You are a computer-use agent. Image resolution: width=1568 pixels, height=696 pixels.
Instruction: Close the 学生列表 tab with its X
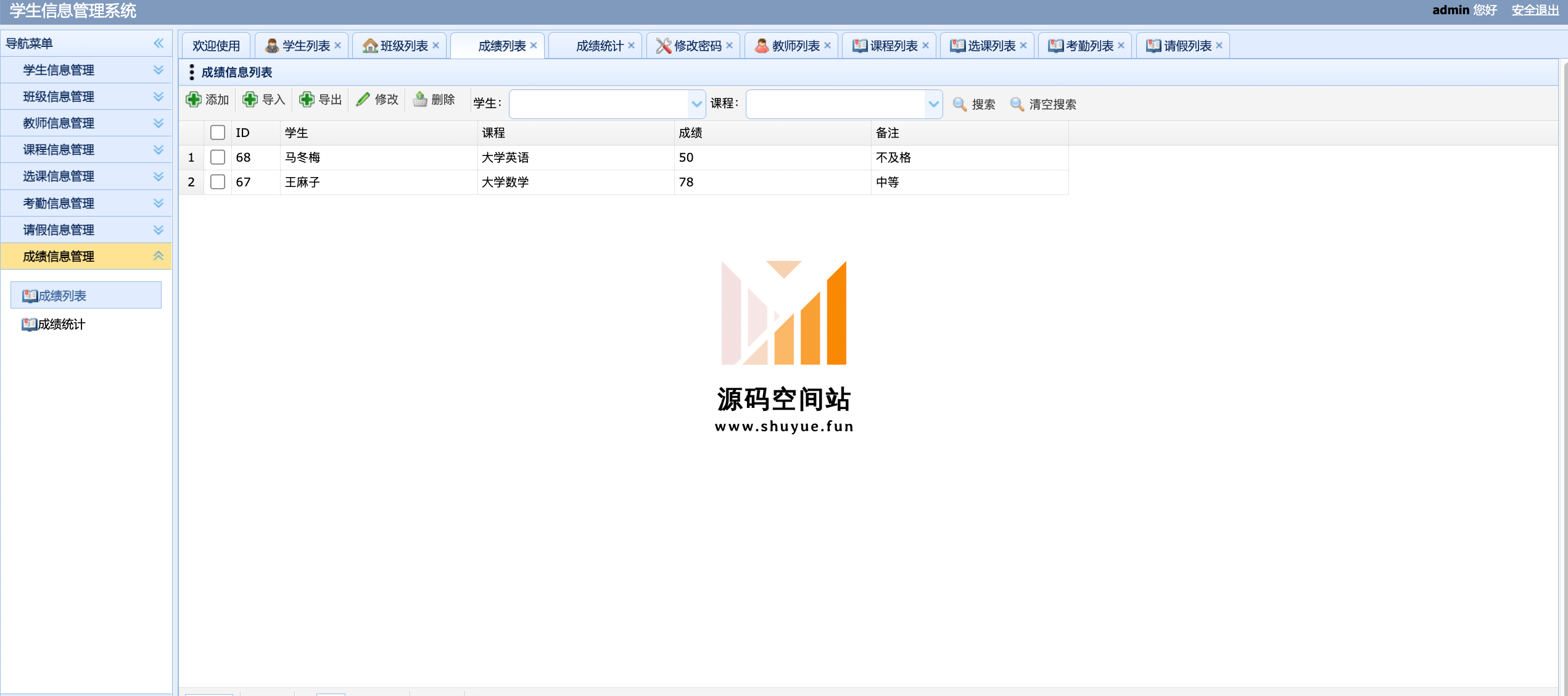[x=338, y=46]
